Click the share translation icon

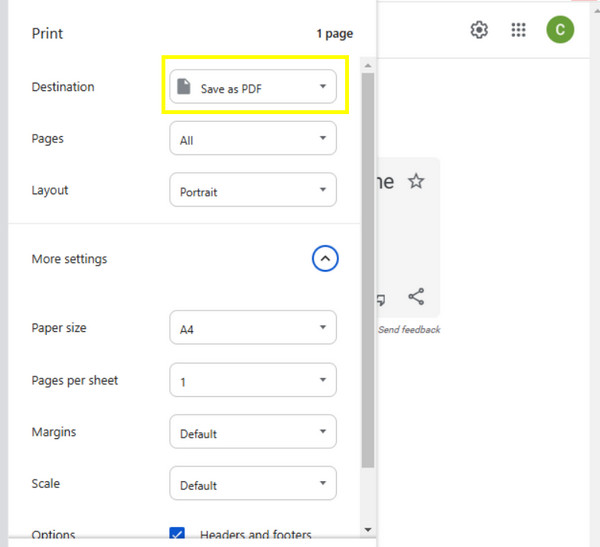[x=416, y=297]
